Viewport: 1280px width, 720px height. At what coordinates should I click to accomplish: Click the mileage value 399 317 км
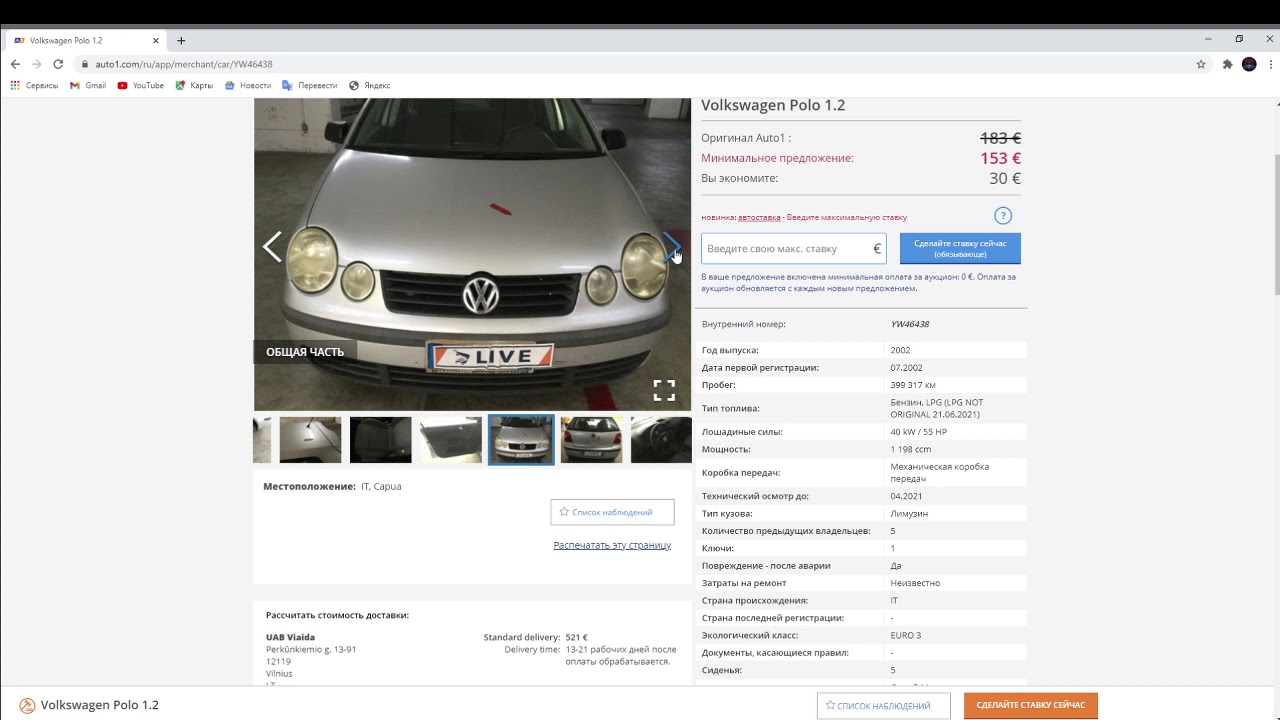(x=913, y=385)
